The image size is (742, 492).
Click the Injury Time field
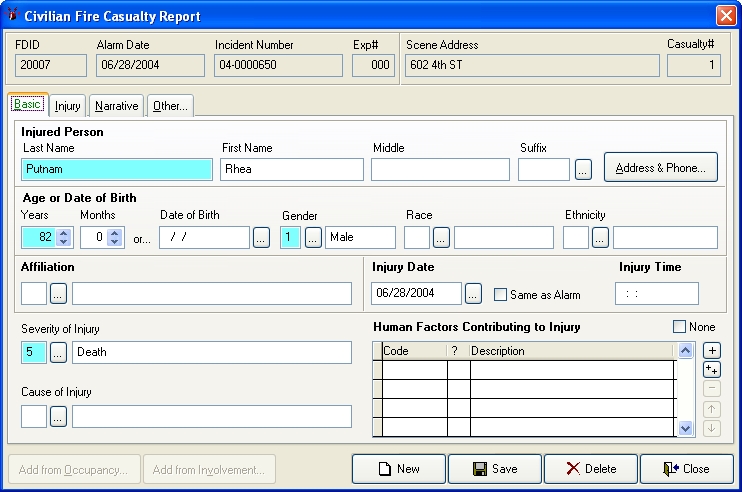click(657, 293)
